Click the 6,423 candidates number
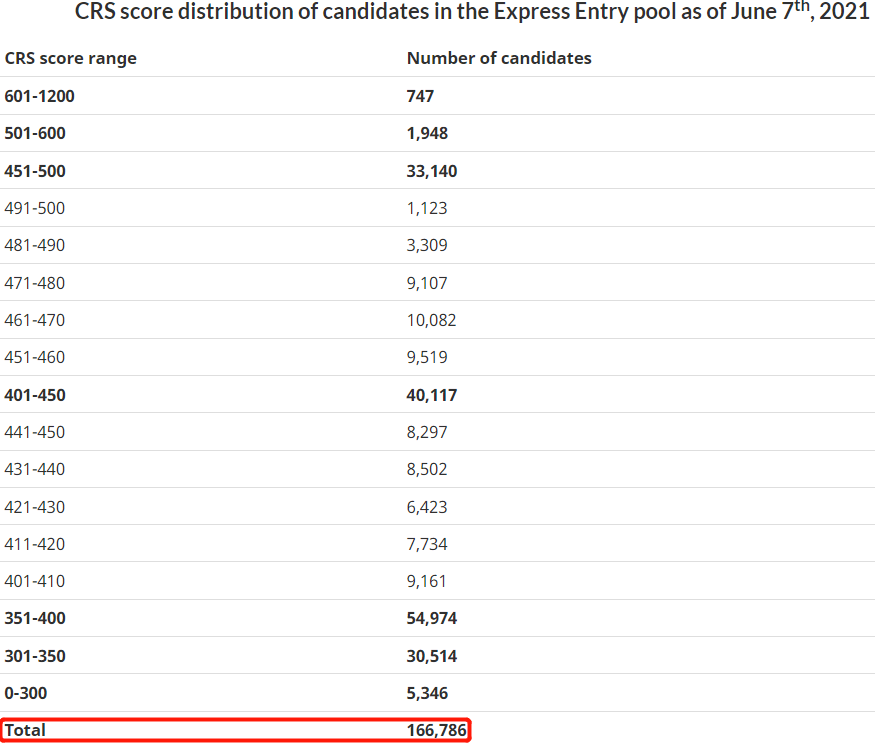 pyautogui.click(x=427, y=507)
